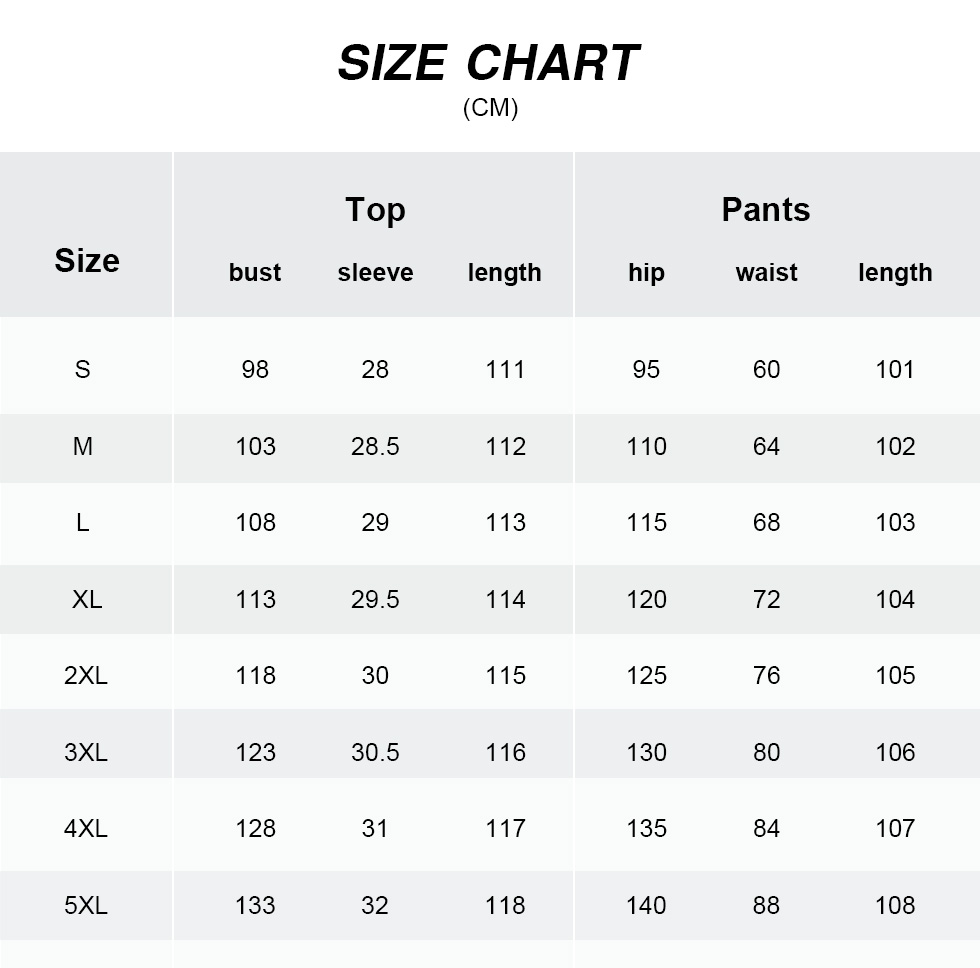980x968 pixels.
Task: Click the 3XL size row label
Action: pos(86,753)
